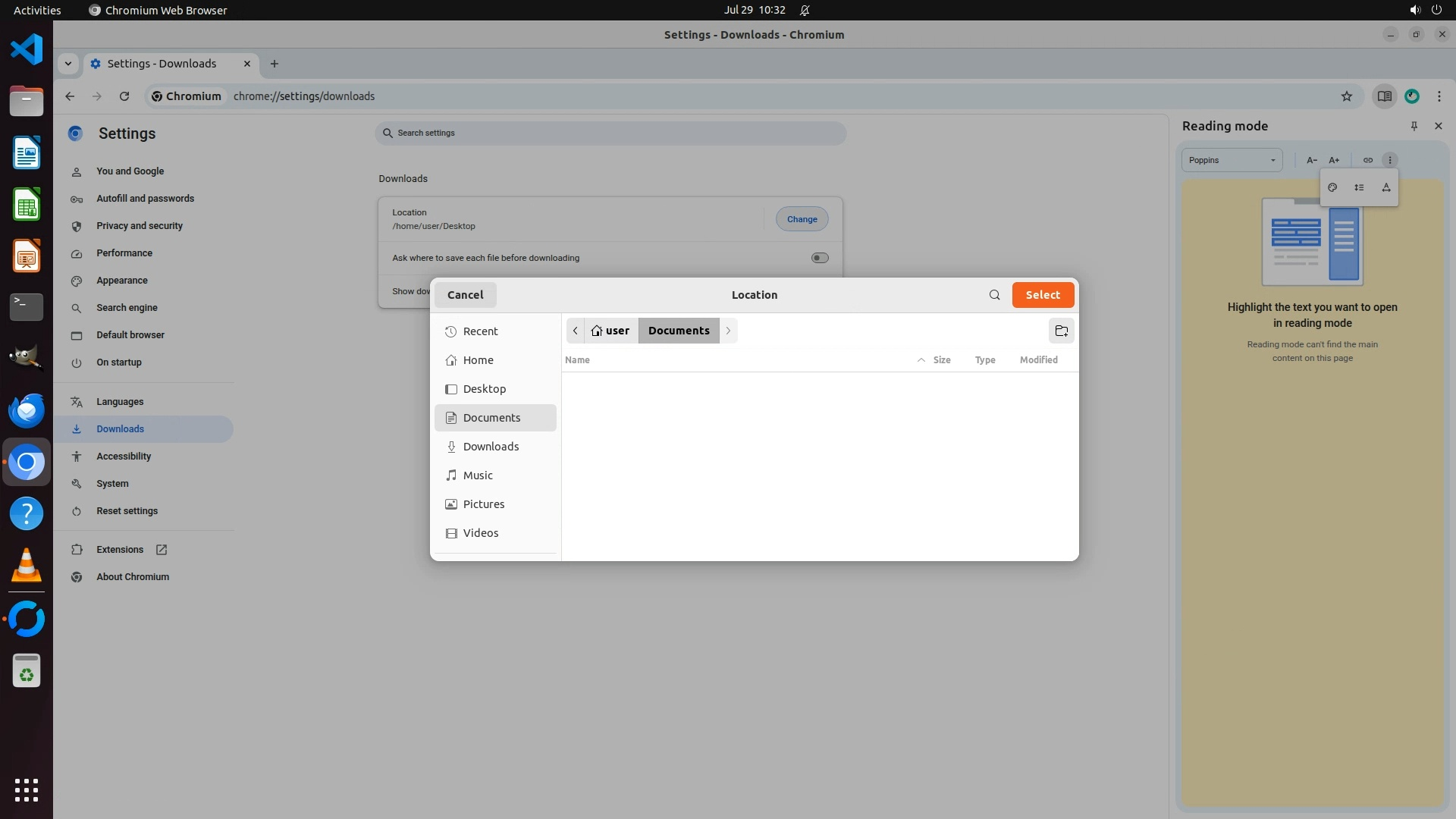Sort files by the Name column
The image size is (1456, 819).
pos(577,360)
